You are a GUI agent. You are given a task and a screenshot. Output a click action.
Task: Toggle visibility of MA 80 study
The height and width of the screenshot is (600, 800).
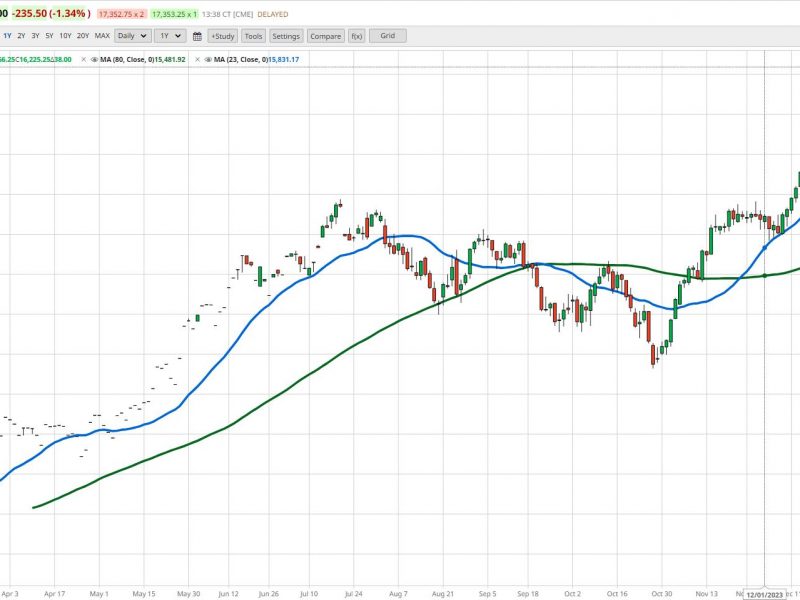click(94, 60)
